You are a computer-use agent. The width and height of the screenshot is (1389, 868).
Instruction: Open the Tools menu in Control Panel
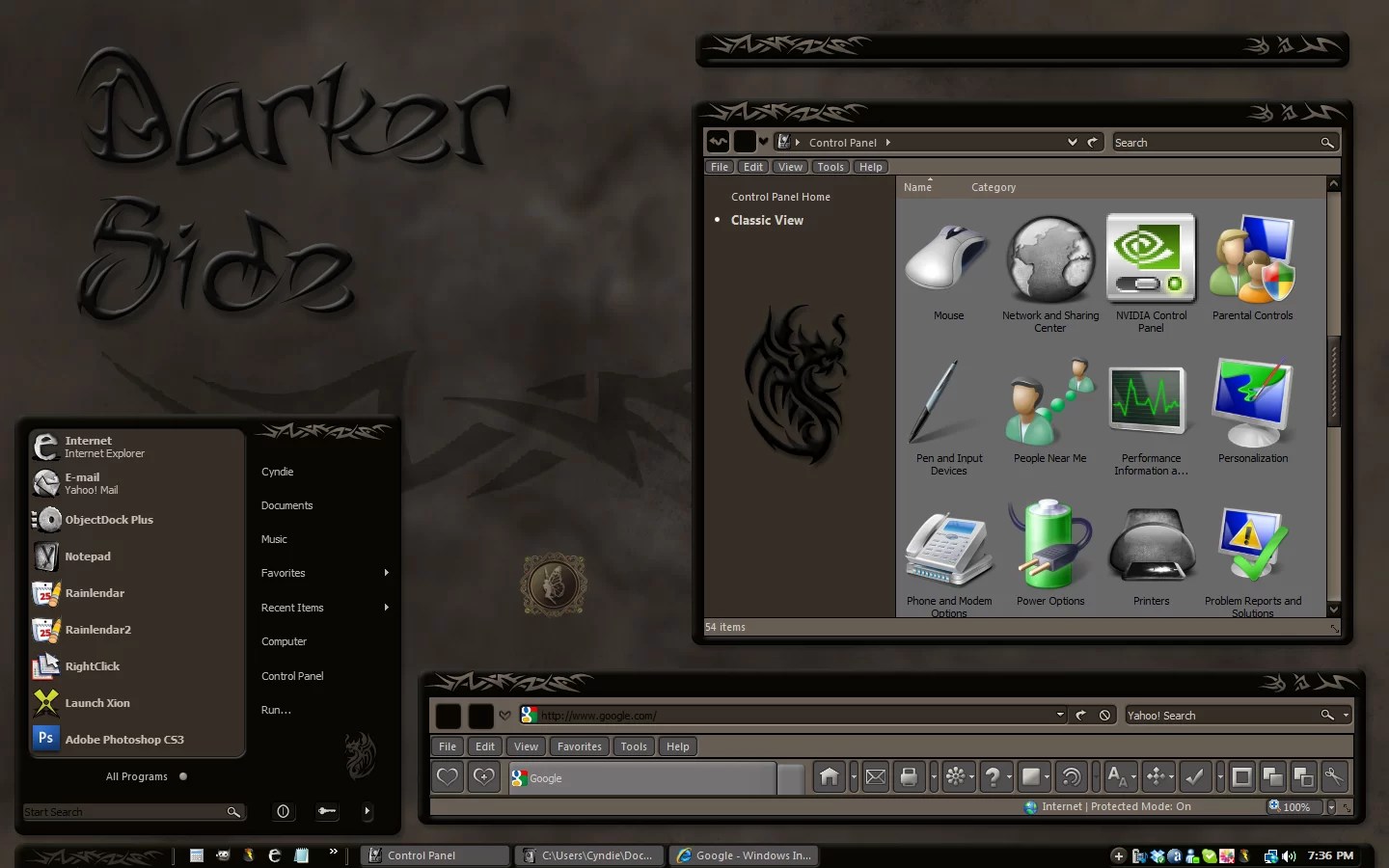831,167
